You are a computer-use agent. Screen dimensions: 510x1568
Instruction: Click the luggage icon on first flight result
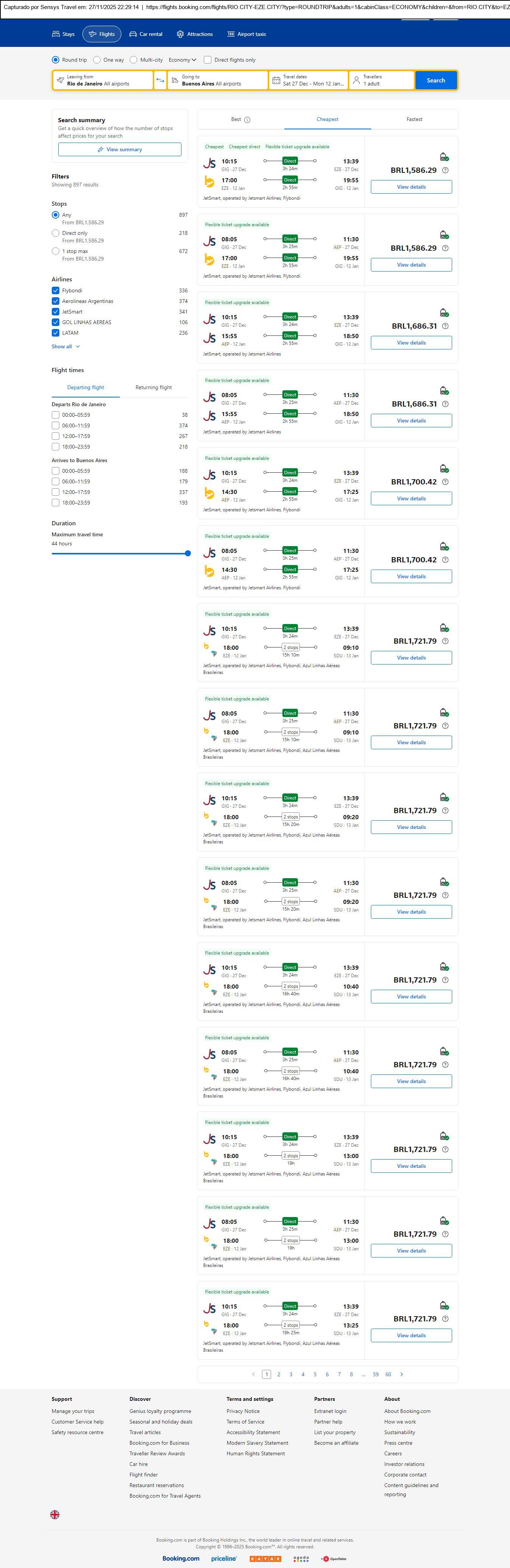444,157
